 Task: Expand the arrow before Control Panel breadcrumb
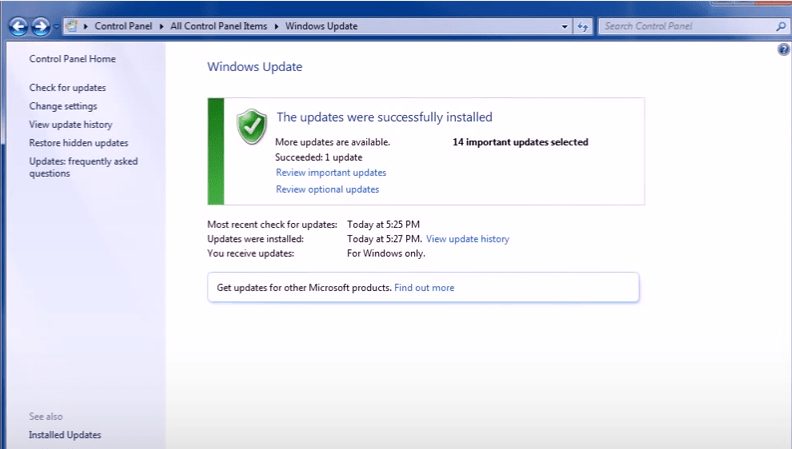click(85, 26)
